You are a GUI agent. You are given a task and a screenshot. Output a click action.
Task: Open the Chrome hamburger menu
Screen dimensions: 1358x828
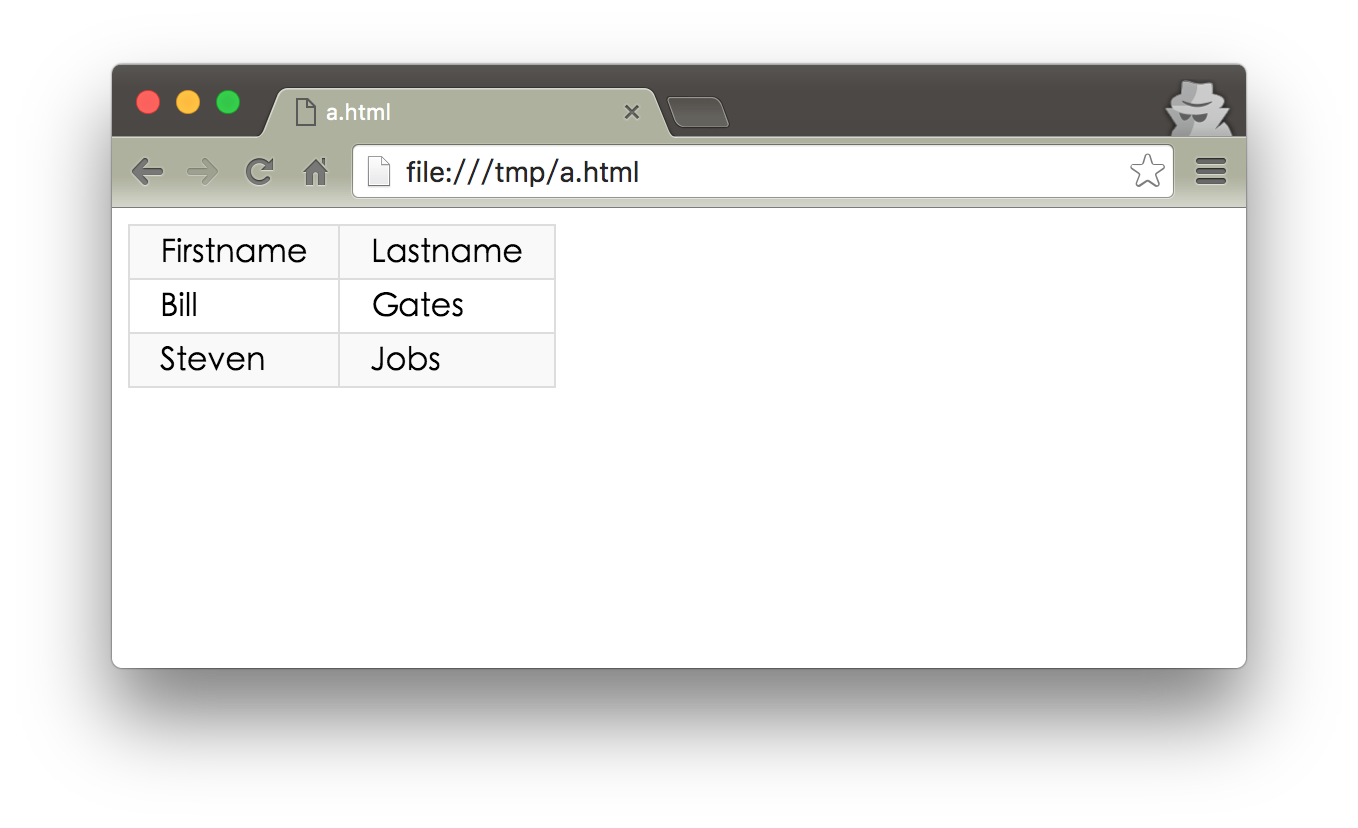[1210, 172]
